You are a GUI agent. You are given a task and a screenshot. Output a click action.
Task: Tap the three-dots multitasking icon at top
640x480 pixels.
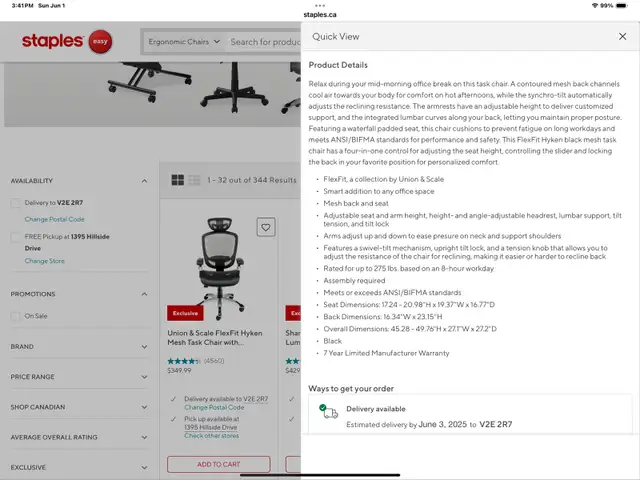[x=320, y=6]
